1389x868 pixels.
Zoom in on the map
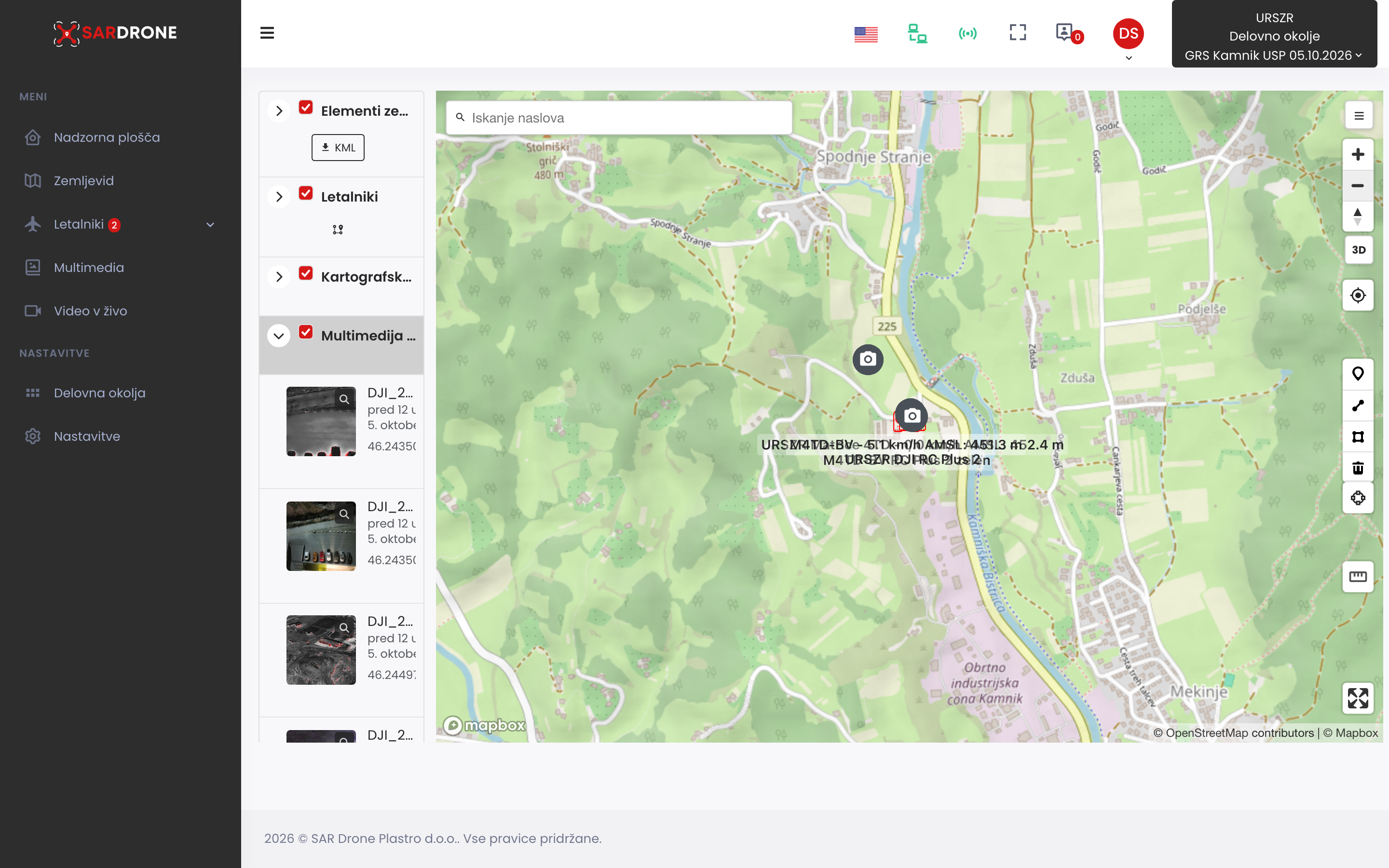coord(1358,154)
